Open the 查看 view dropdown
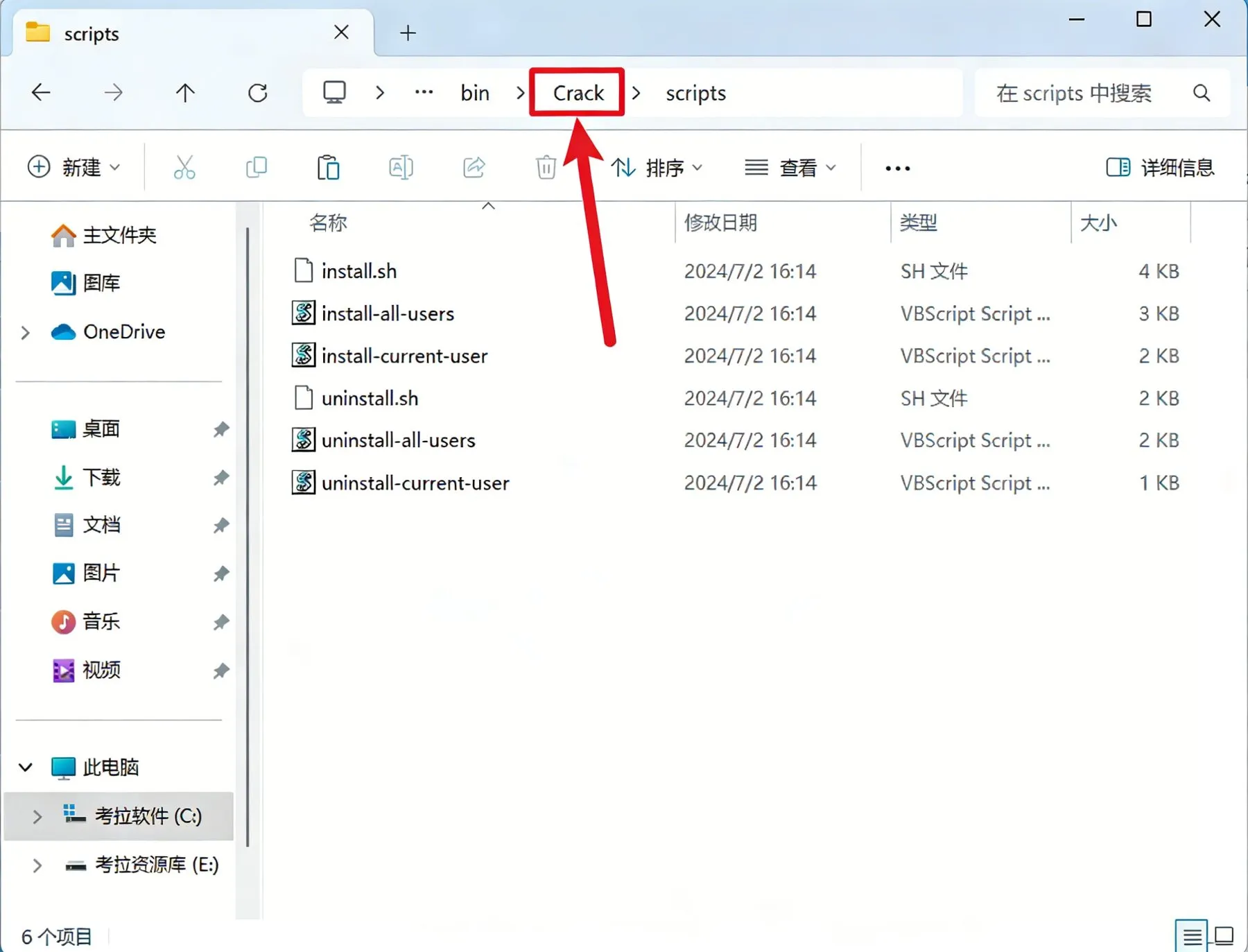This screenshot has width=1248, height=952. tap(790, 167)
